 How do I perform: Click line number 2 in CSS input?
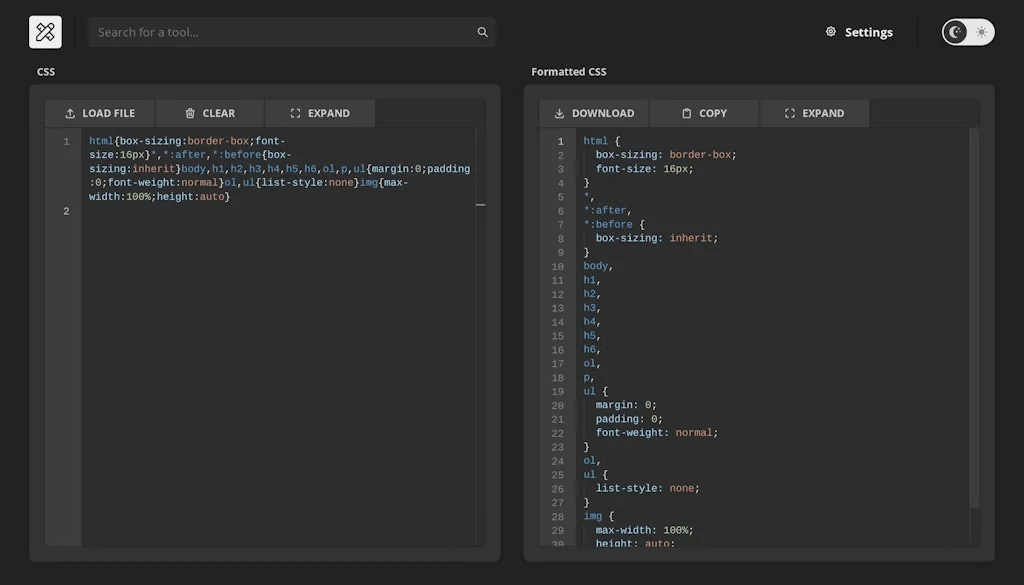pyautogui.click(x=66, y=211)
